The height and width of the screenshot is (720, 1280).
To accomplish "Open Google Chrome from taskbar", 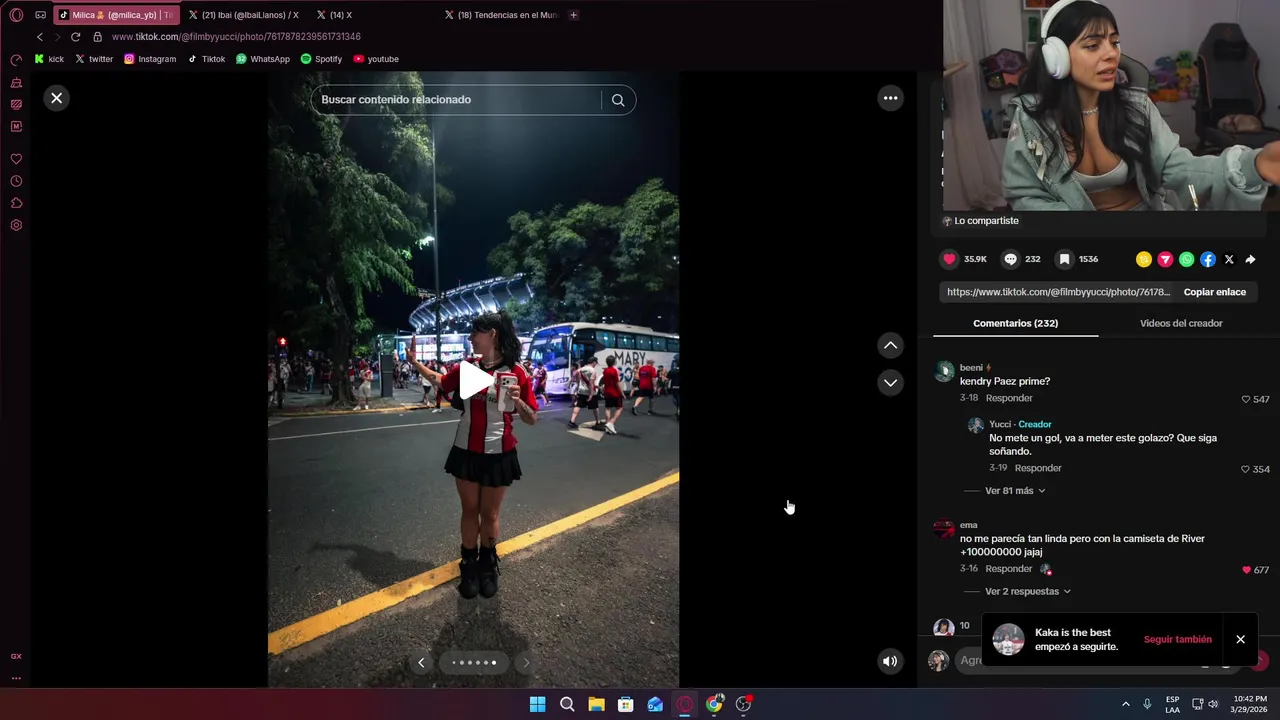I will 714,704.
